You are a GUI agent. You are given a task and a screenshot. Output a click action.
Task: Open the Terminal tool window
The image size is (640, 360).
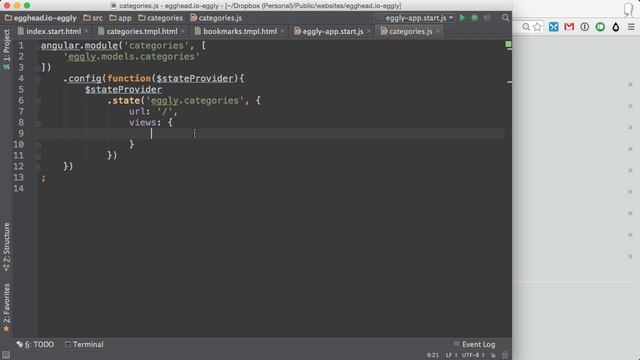(x=84, y=344)
